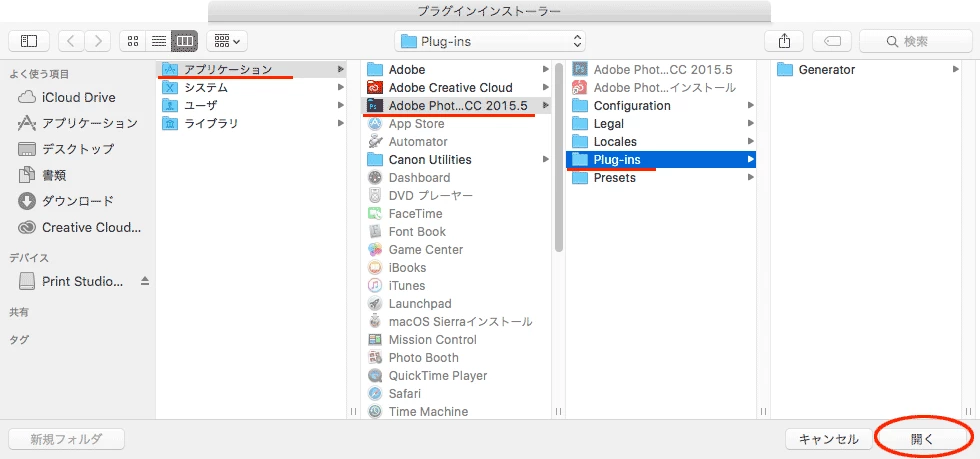Screen dimensions: 980x459
Task: Click the Launchpad icon
Action: [x=375, y=303]
